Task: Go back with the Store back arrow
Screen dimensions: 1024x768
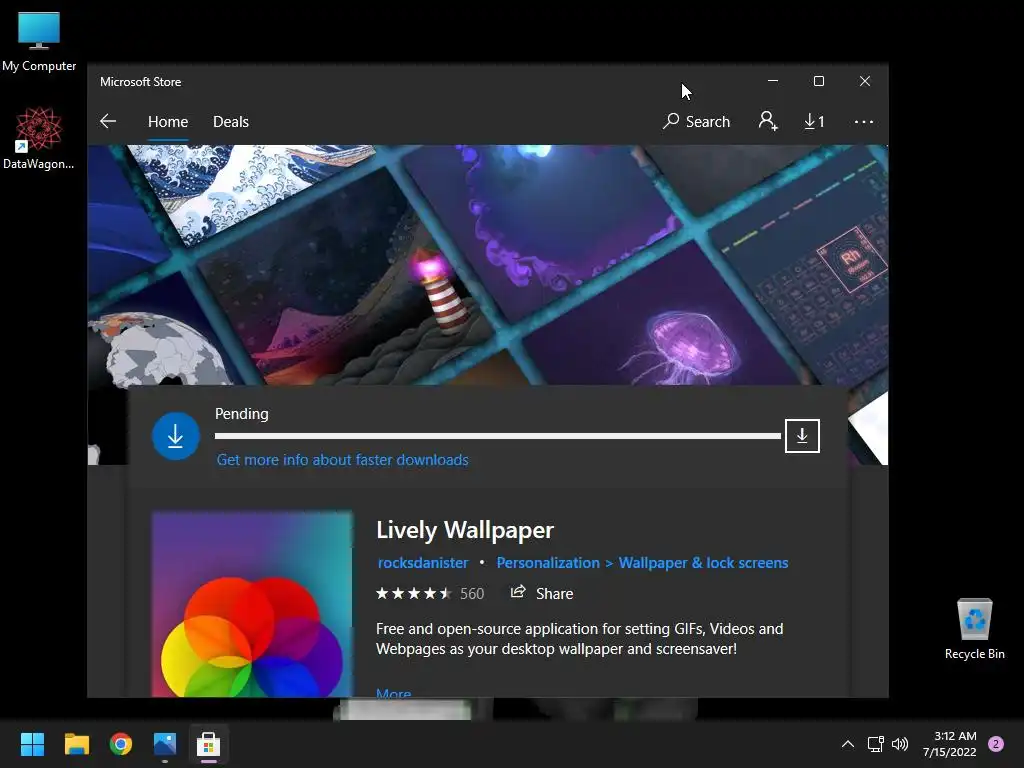Action: click(x=108, y=121)
